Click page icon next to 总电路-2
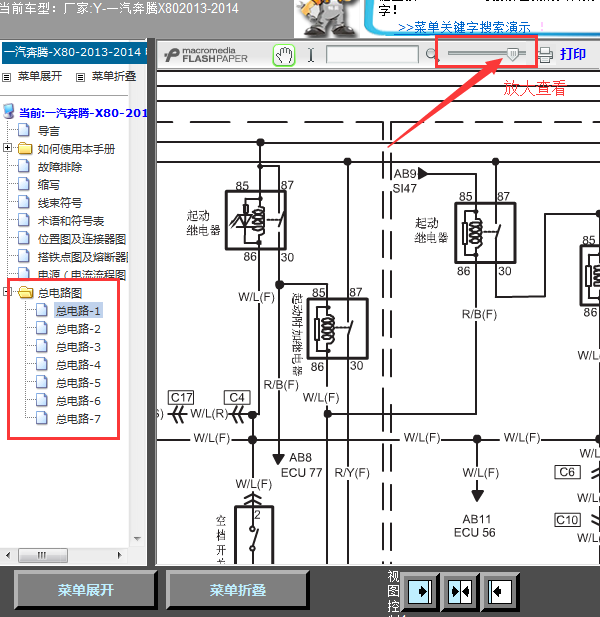Viewport: 600px width, 617px height. (42, 328)
